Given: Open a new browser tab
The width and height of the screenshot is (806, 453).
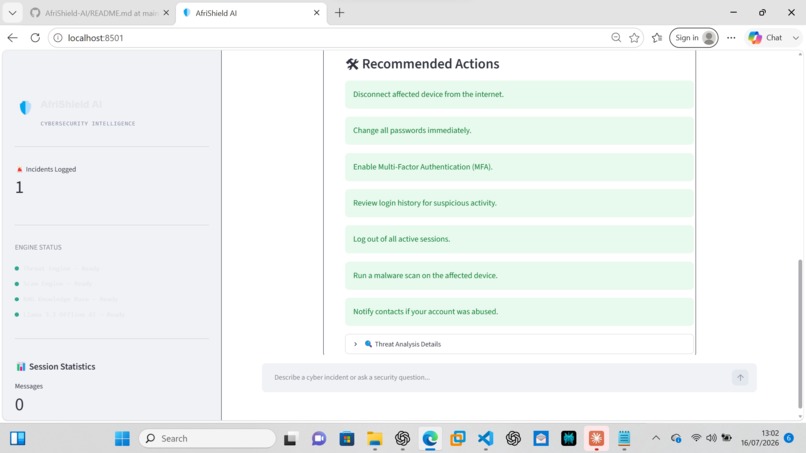Looking at the screenshot, I should pos(339,13).
